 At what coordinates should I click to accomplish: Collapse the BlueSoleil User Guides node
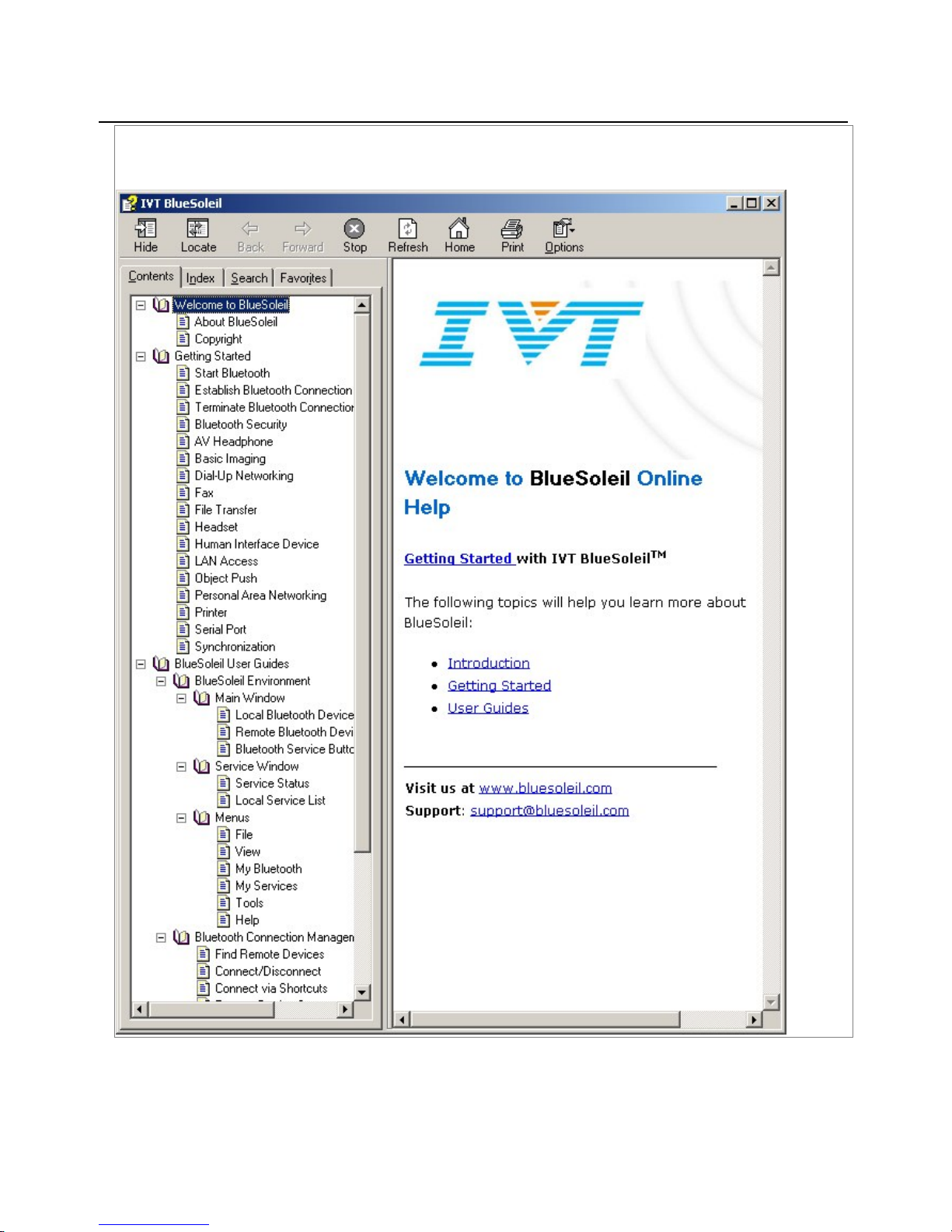141,664
